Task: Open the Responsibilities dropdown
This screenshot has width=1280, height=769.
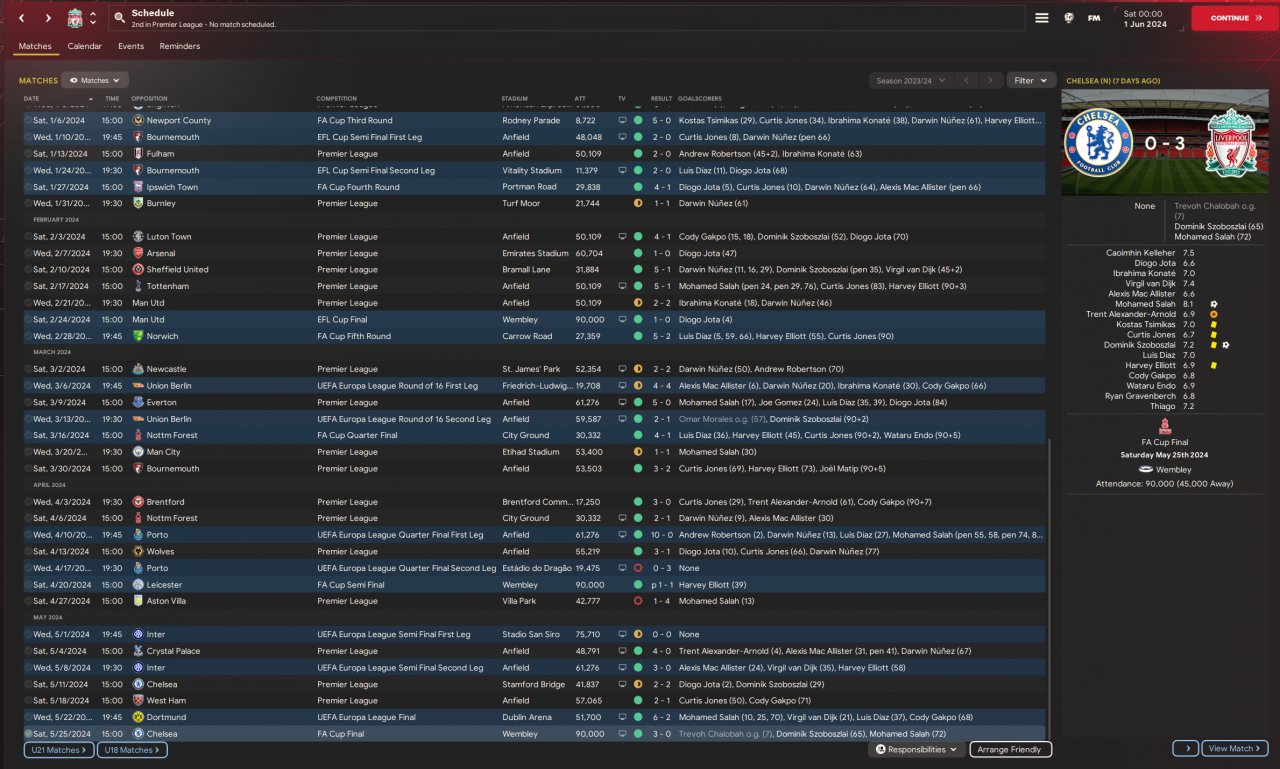Action: (917, 749)
